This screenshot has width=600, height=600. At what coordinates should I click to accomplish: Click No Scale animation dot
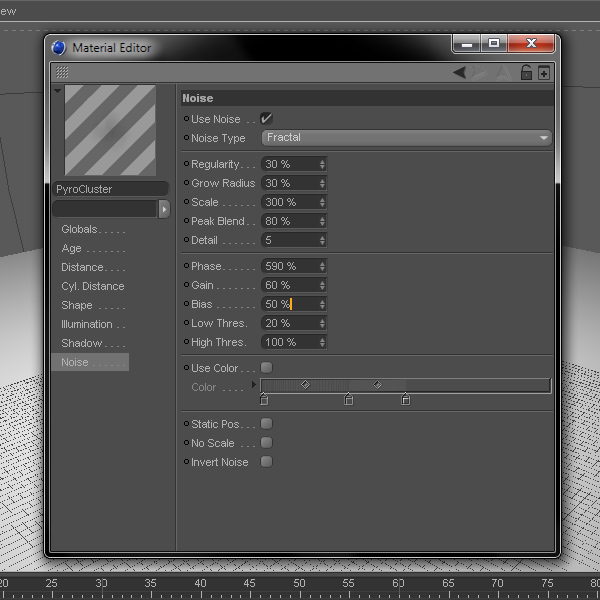tap(186, 442)
